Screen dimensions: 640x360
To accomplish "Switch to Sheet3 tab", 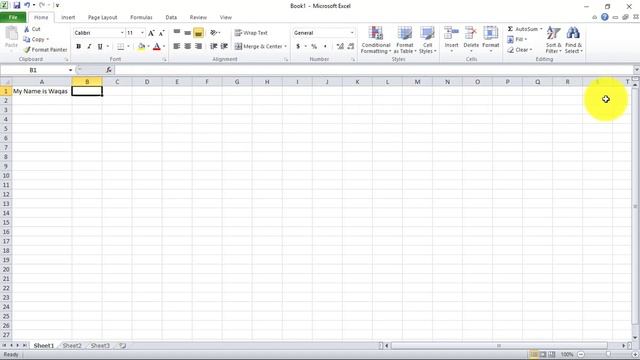I will (x=100, y=346).
